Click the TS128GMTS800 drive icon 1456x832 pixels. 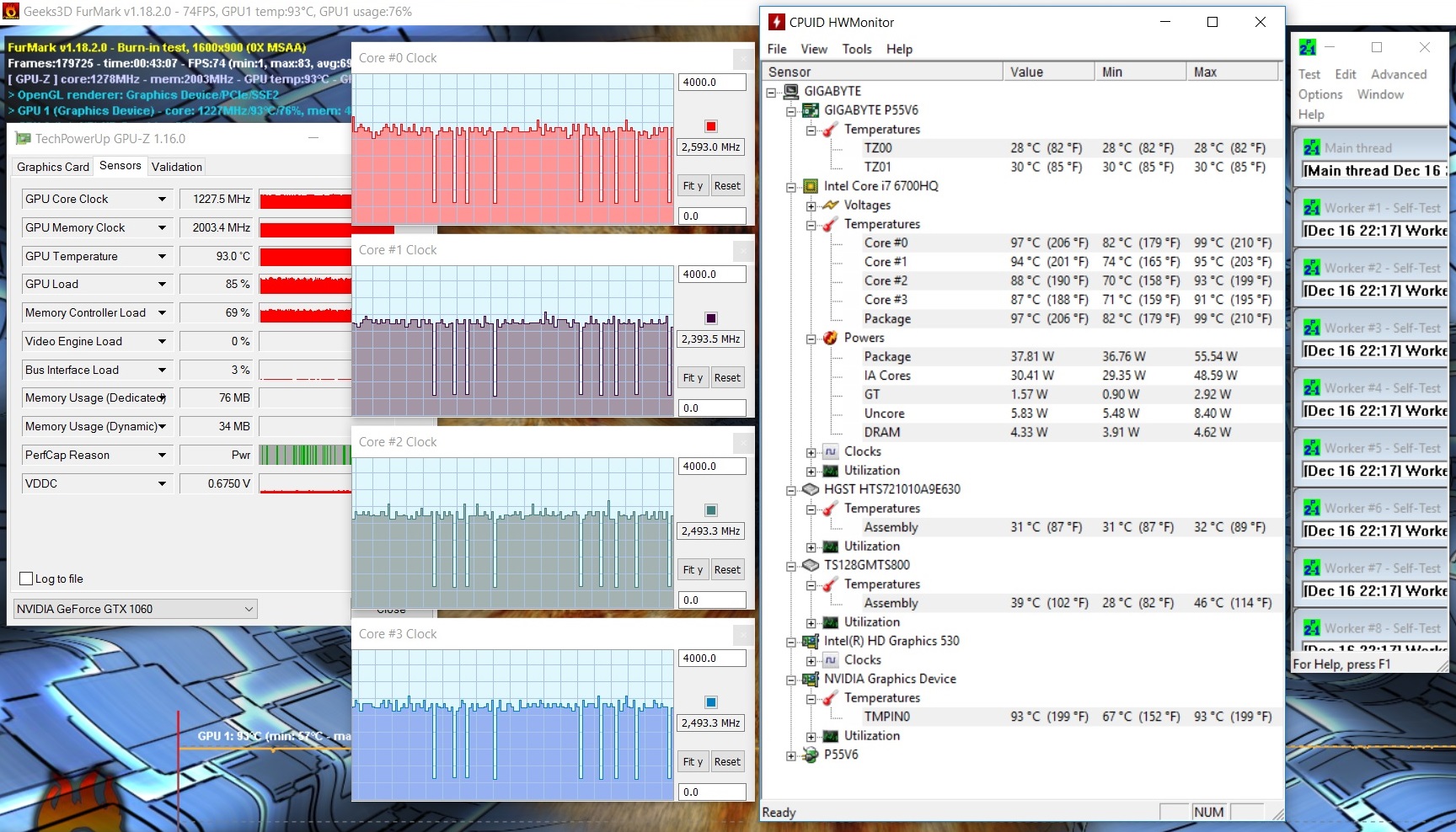tap(811, 565)
